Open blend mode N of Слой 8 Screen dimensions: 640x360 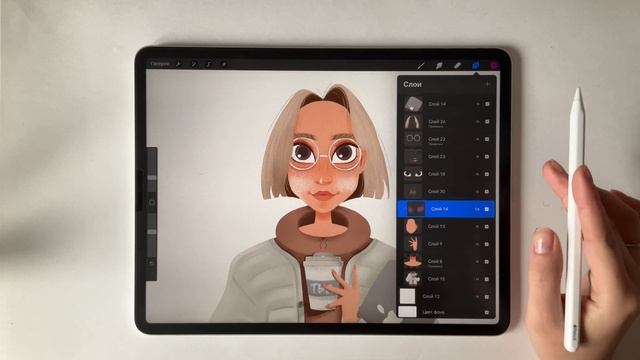tap(478, 262)
